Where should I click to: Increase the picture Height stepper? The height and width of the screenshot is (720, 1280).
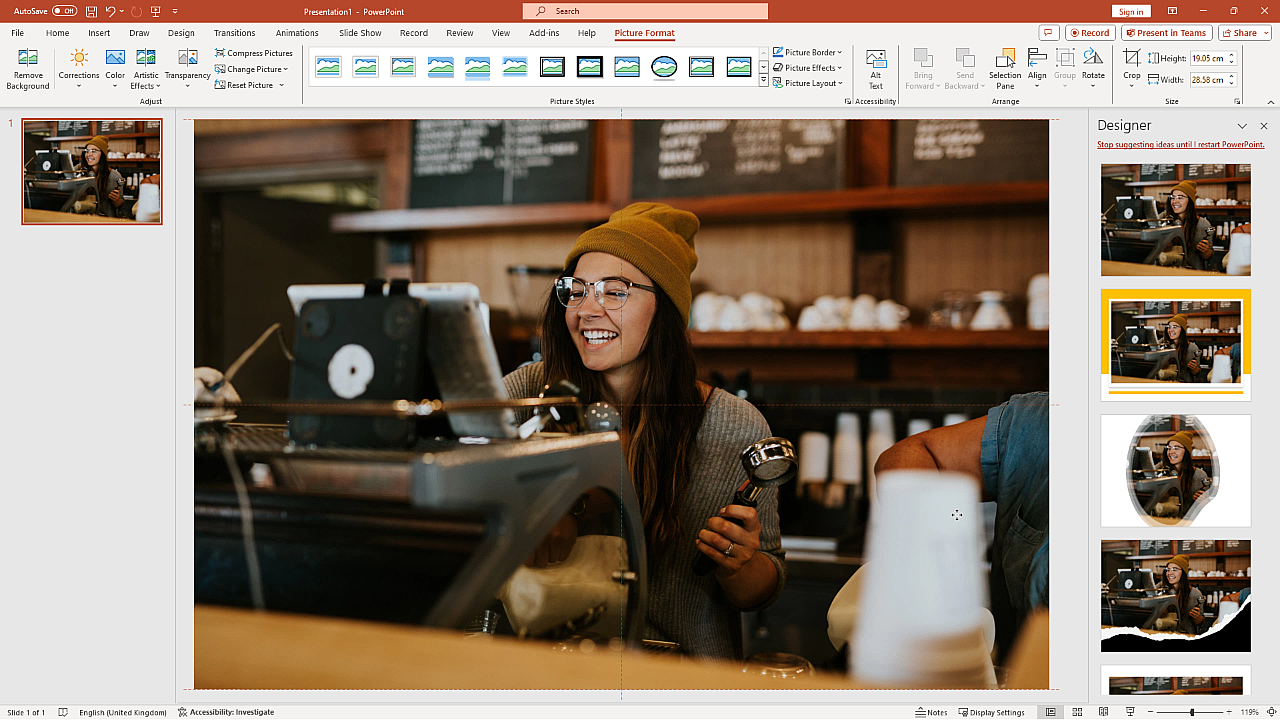click(x=1232, y=55)
